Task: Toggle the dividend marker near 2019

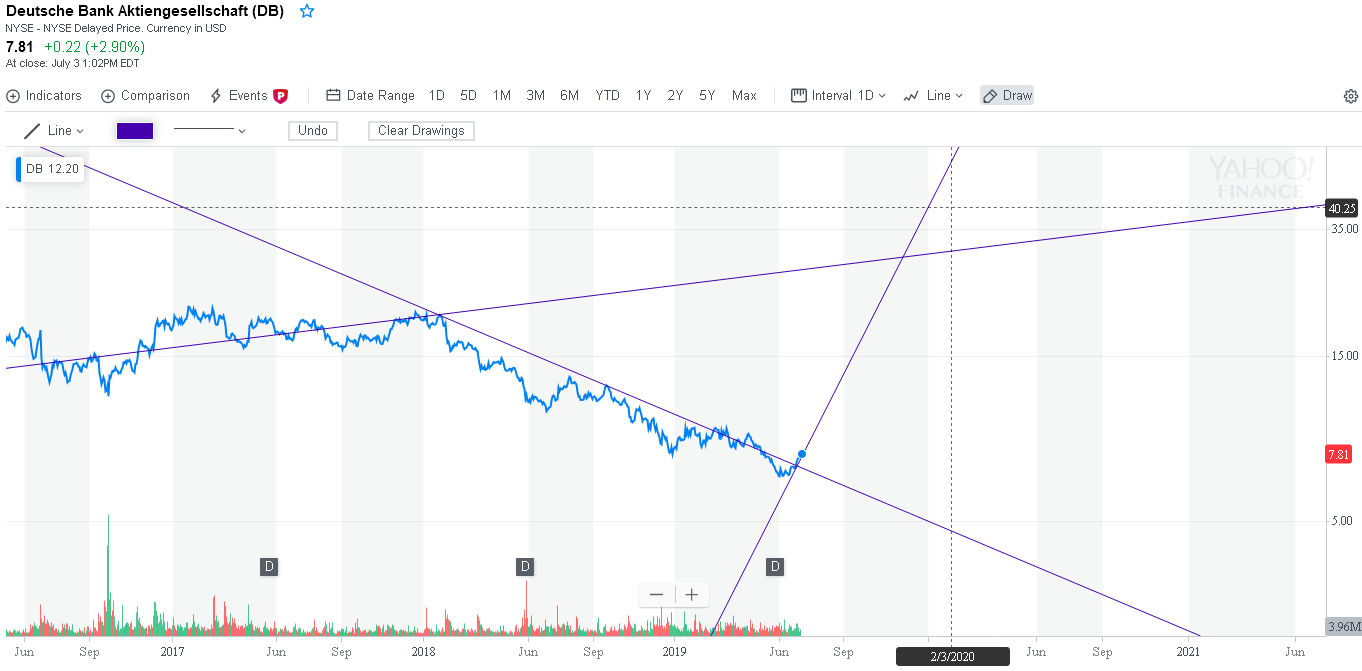Action: [774, 566]
